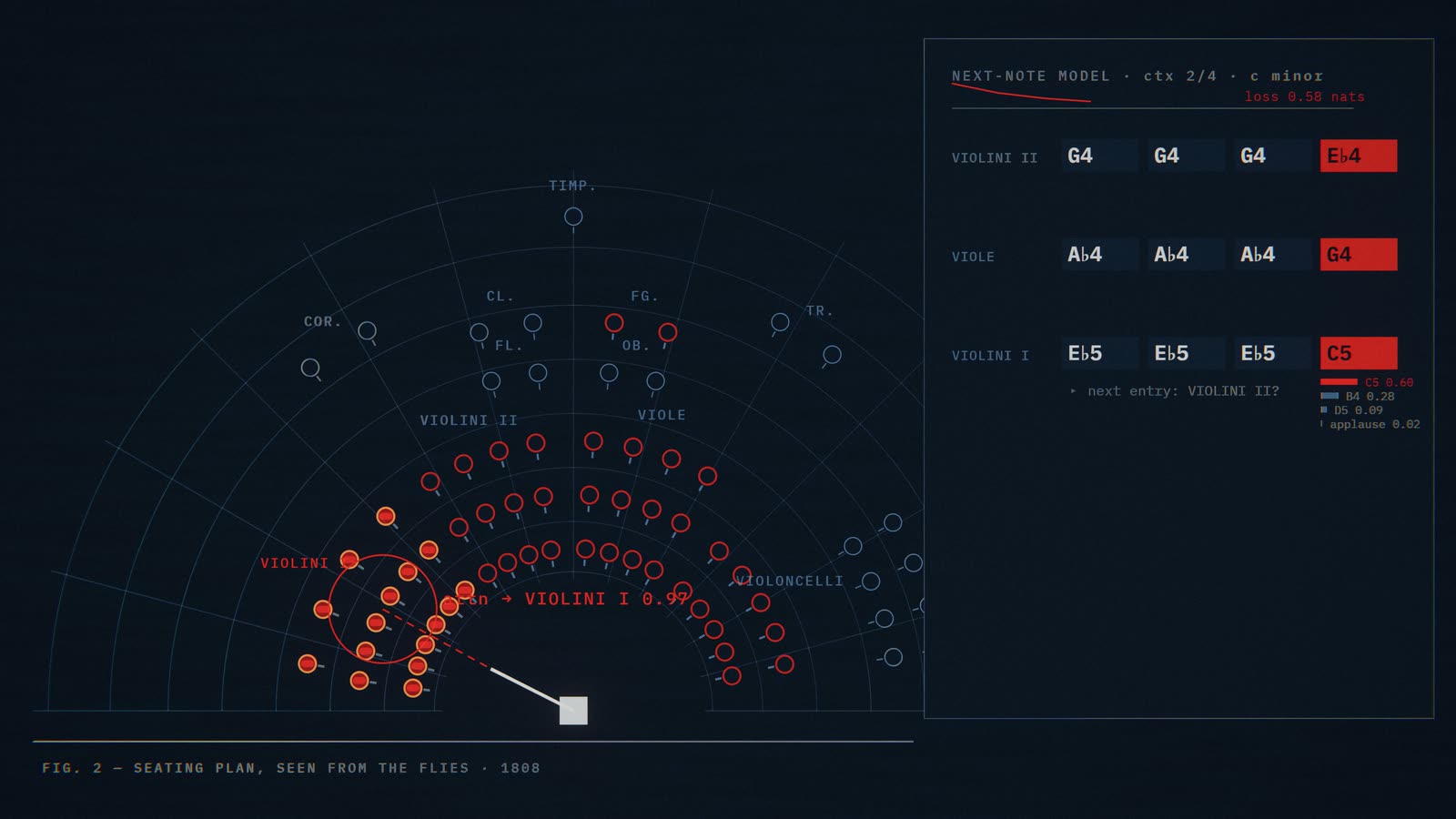Pick the left clarinet seat marker under CL.

point(479,332)
